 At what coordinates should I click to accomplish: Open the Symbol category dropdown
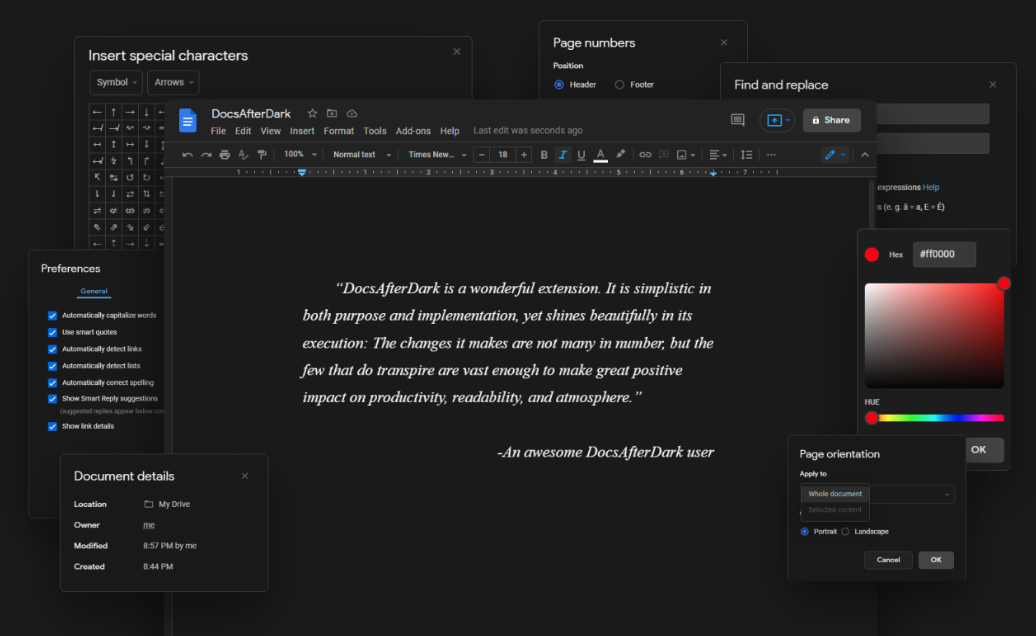(116, 83)
